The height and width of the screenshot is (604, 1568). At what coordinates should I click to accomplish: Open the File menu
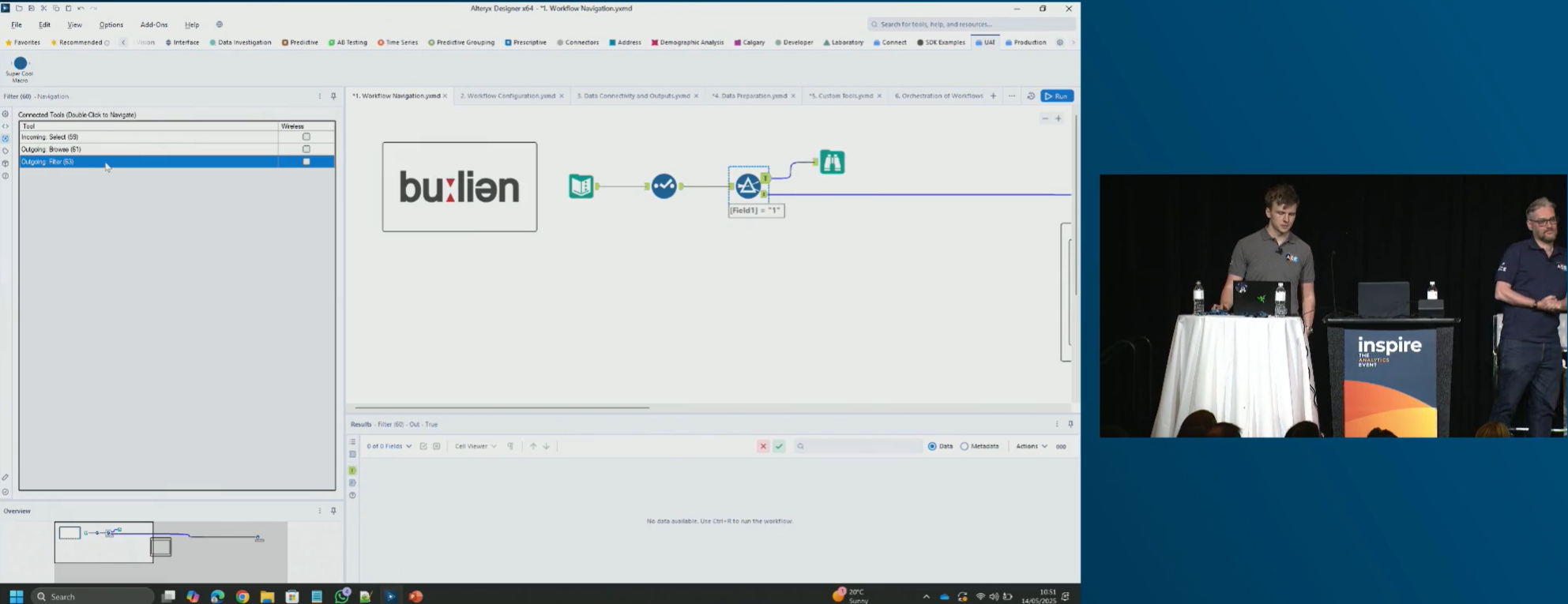click(17, 24)
